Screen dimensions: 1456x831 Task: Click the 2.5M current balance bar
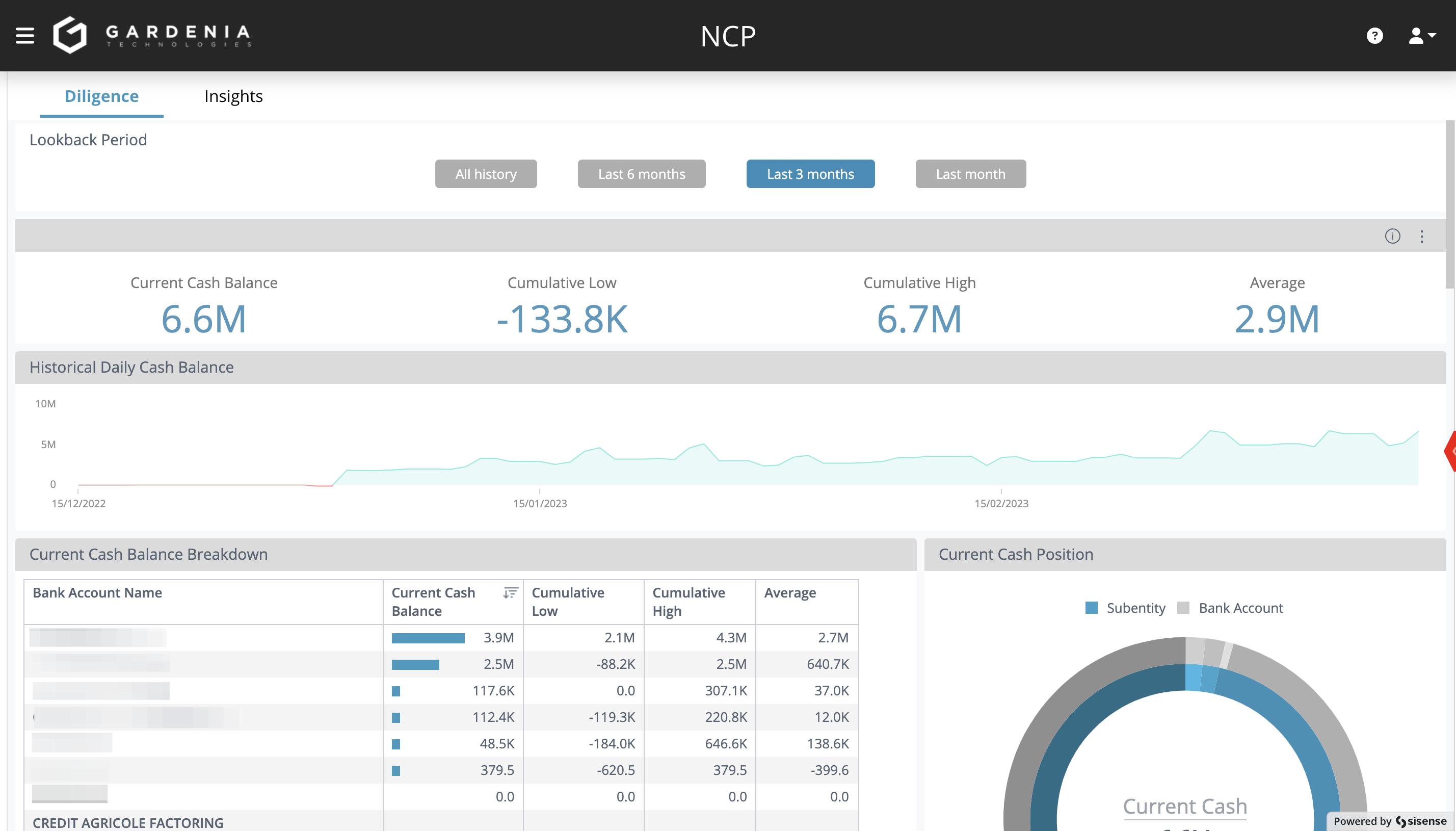415,664
